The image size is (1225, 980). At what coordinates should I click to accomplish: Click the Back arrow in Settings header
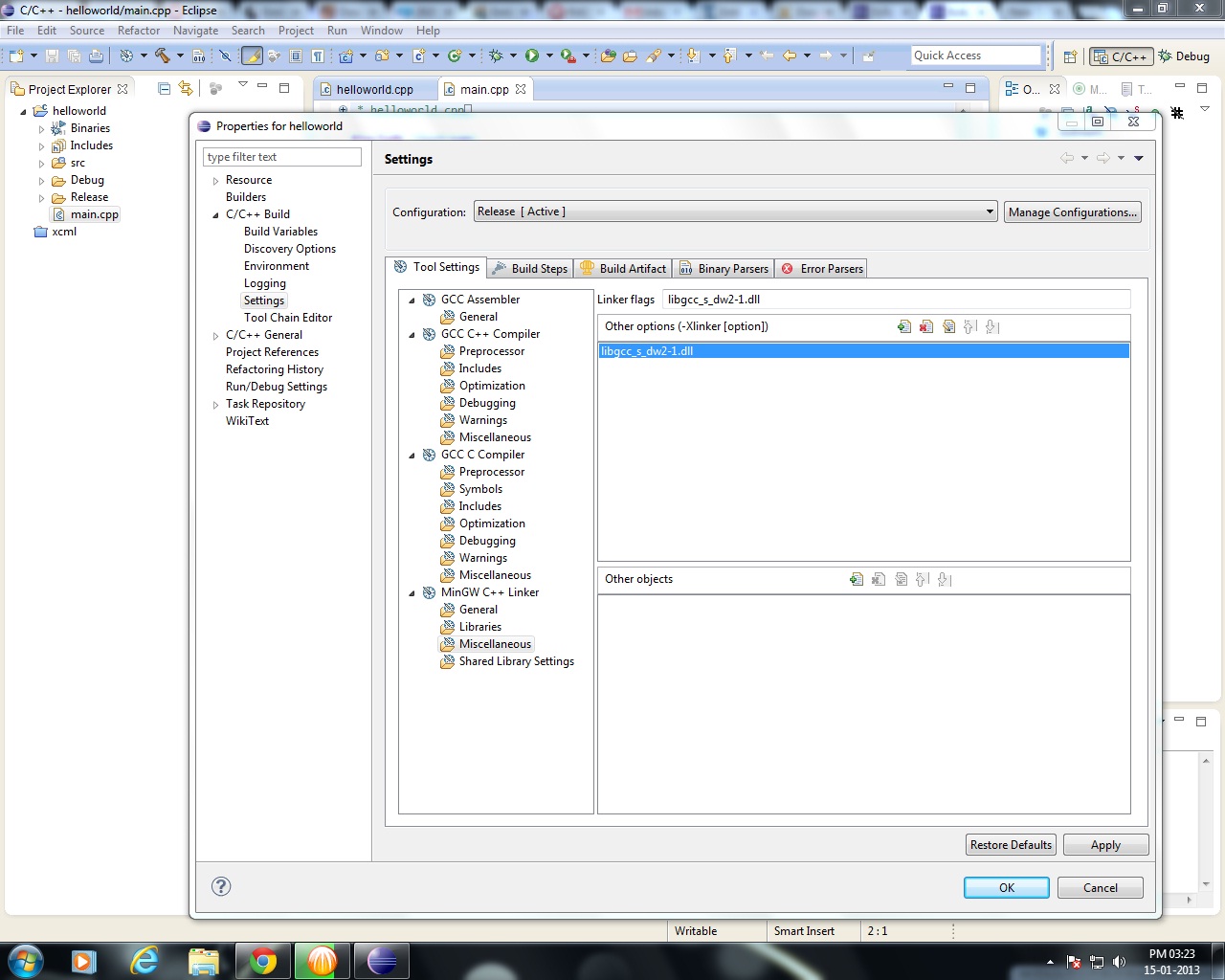coord(1067,158)
